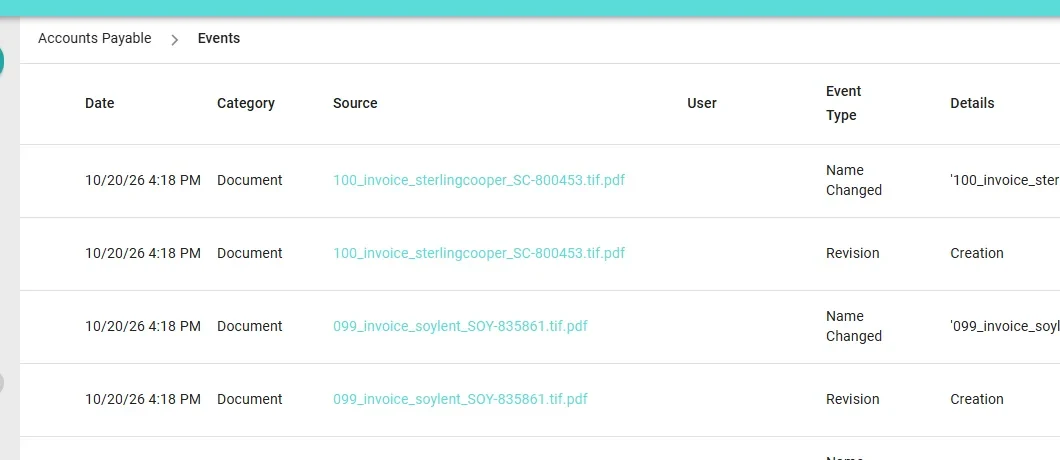Sort by the Source column header

355,103
